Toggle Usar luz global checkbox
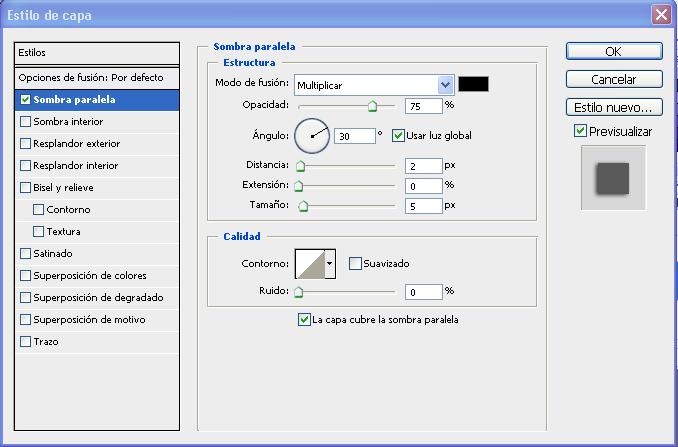678x447 pixels. 399,135
